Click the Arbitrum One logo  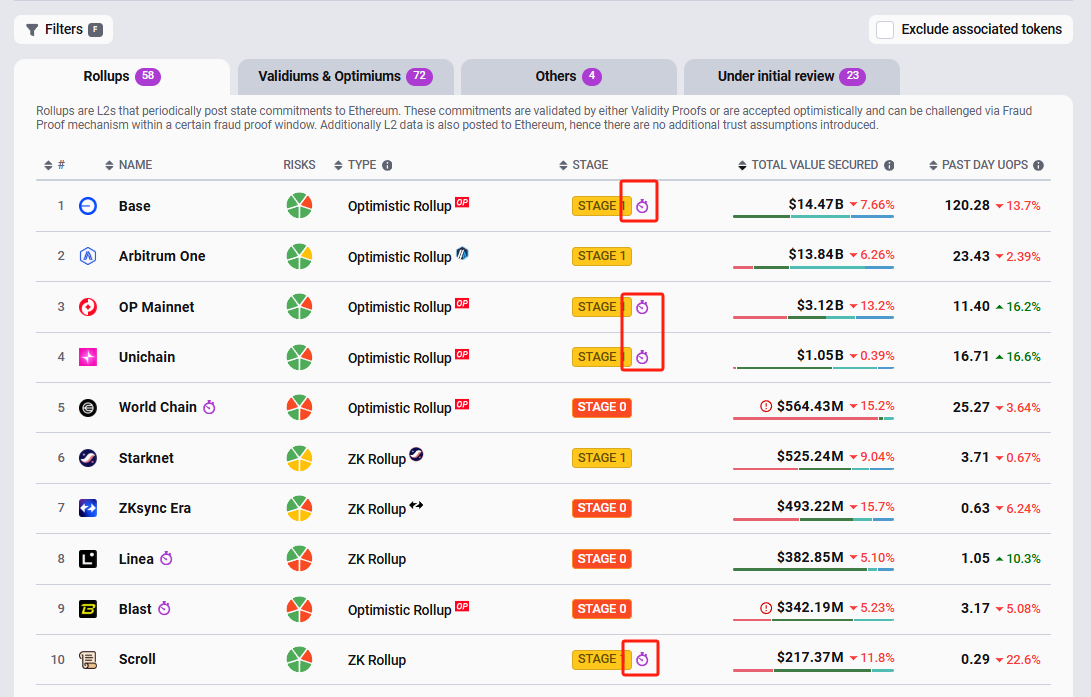point(88,256)
